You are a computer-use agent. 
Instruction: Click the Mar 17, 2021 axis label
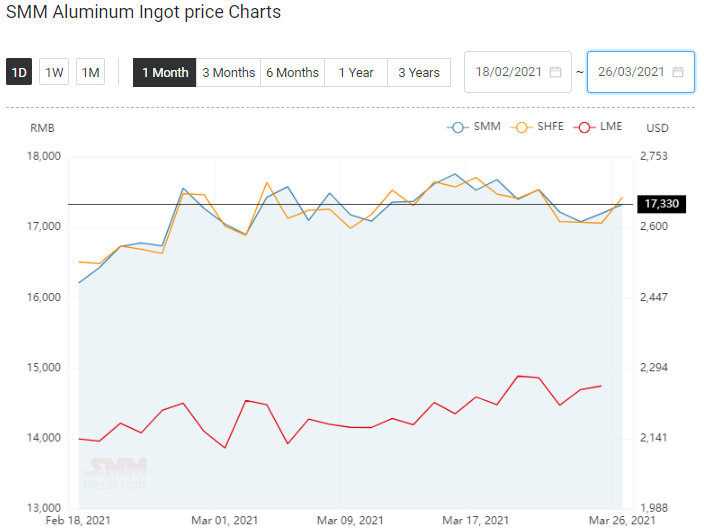point(475,520)
